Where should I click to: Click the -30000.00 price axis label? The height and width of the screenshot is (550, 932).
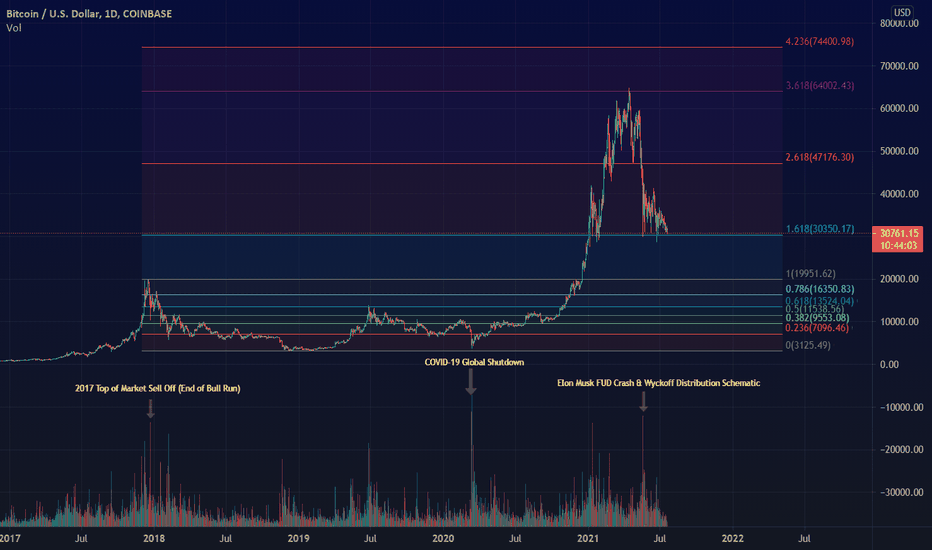click(x=900, y=492)
